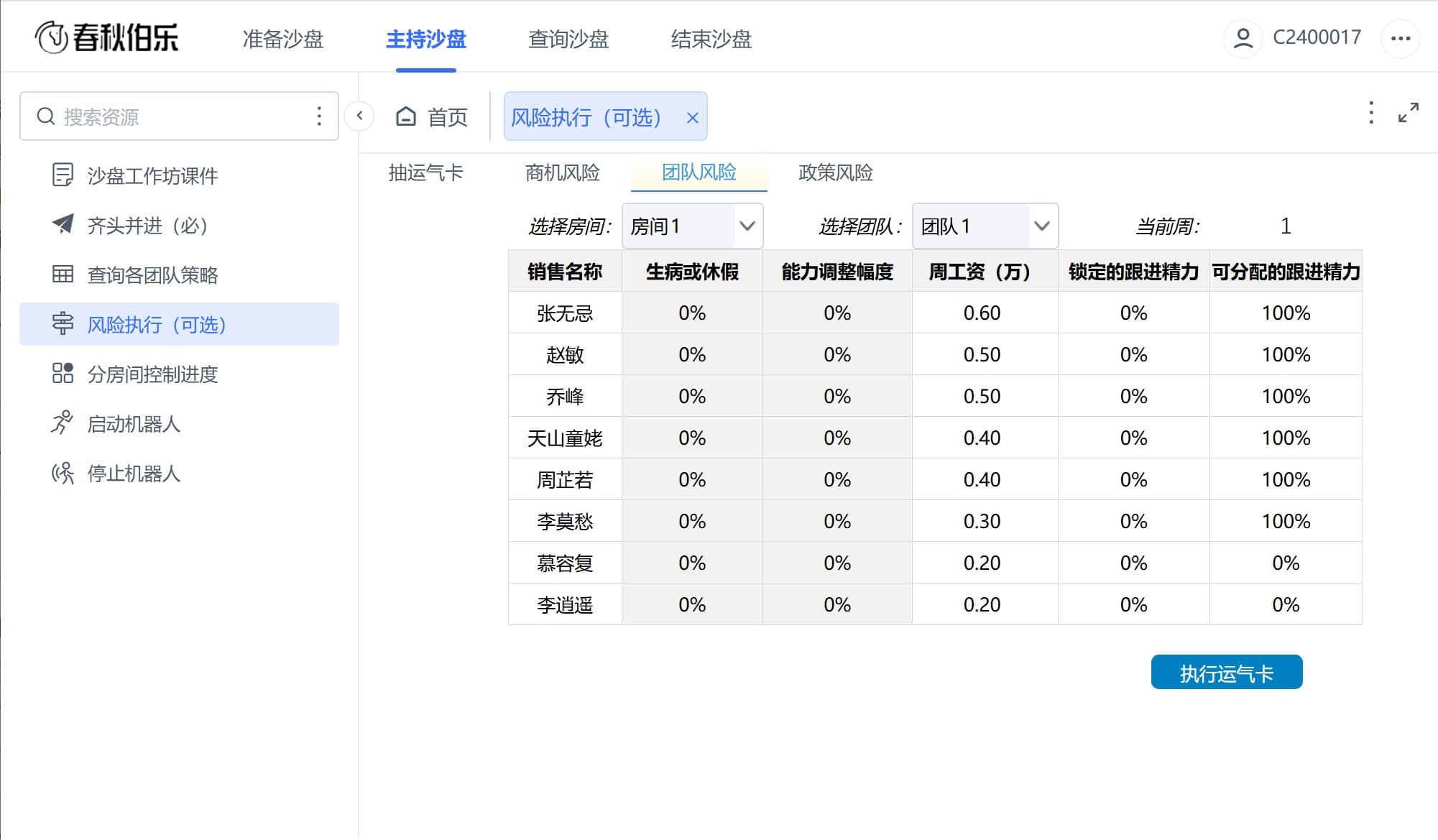Image resolution: width=1438 pixels, height=840 pixels.
Task: Select 停止机器人 in the sidebar
Action: [x=179, y=473]
